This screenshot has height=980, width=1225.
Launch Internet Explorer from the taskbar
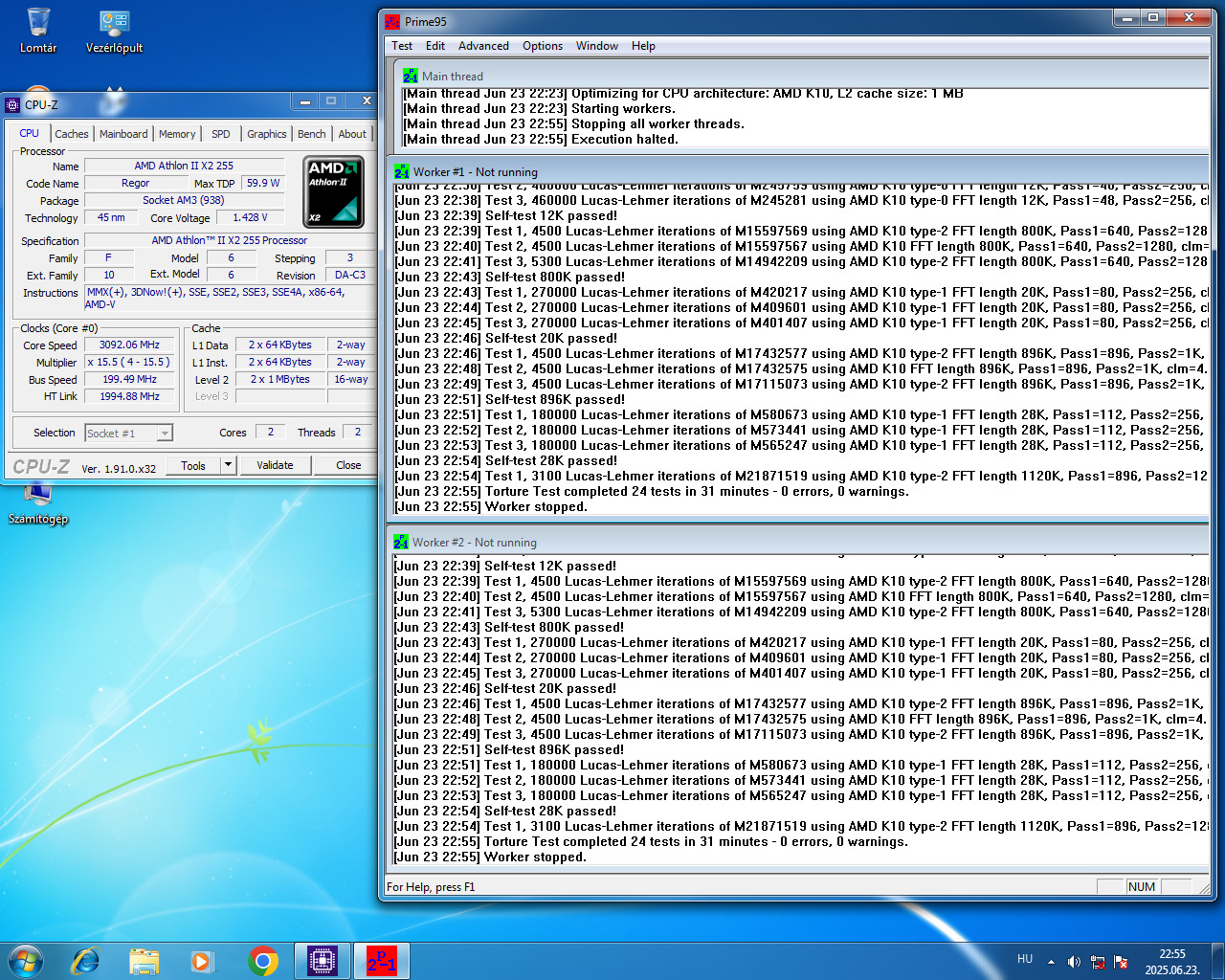86,960
